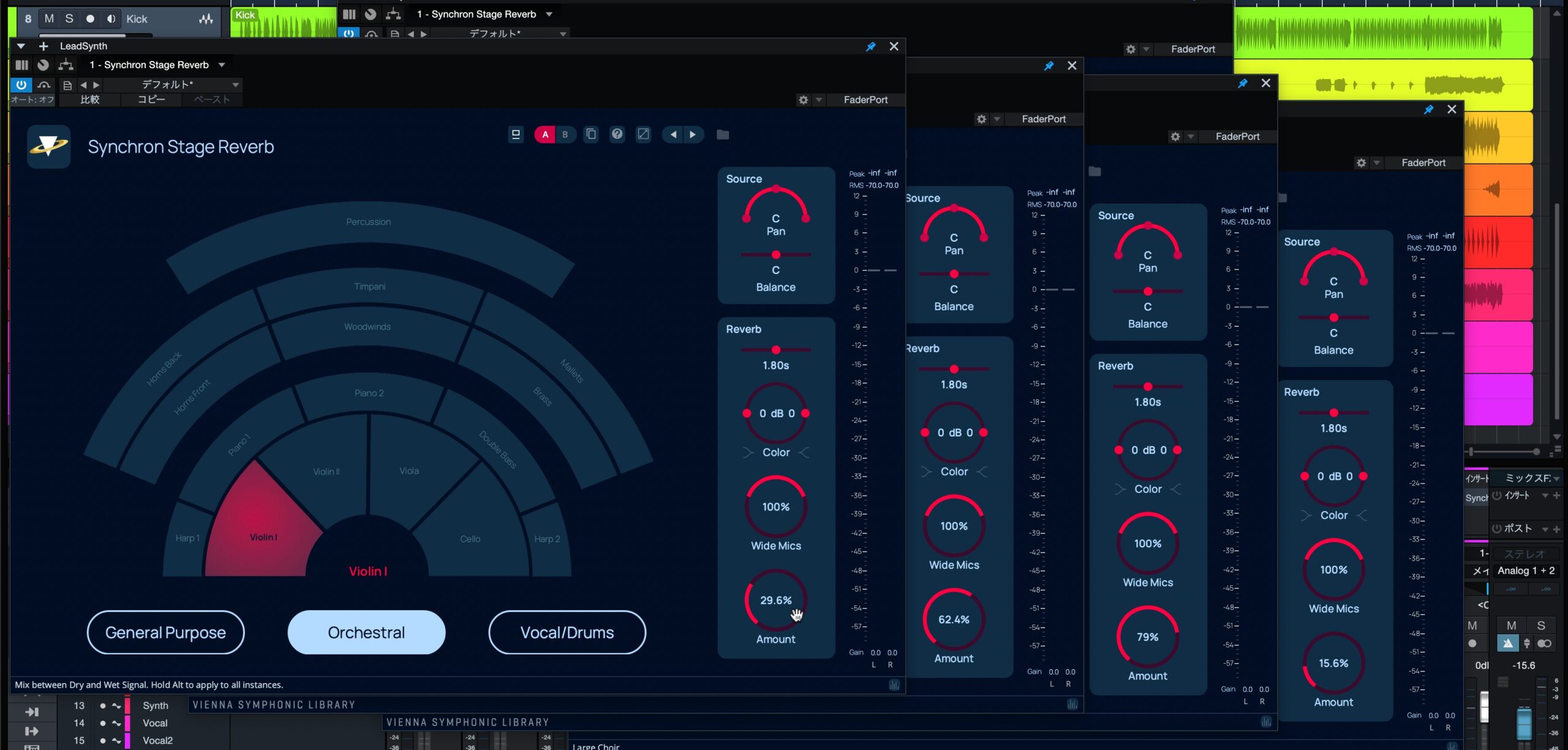1568x750 pixels.
Task: Select Woodwinds stage position
Action: pyautogui.click(x=367, y=327)
